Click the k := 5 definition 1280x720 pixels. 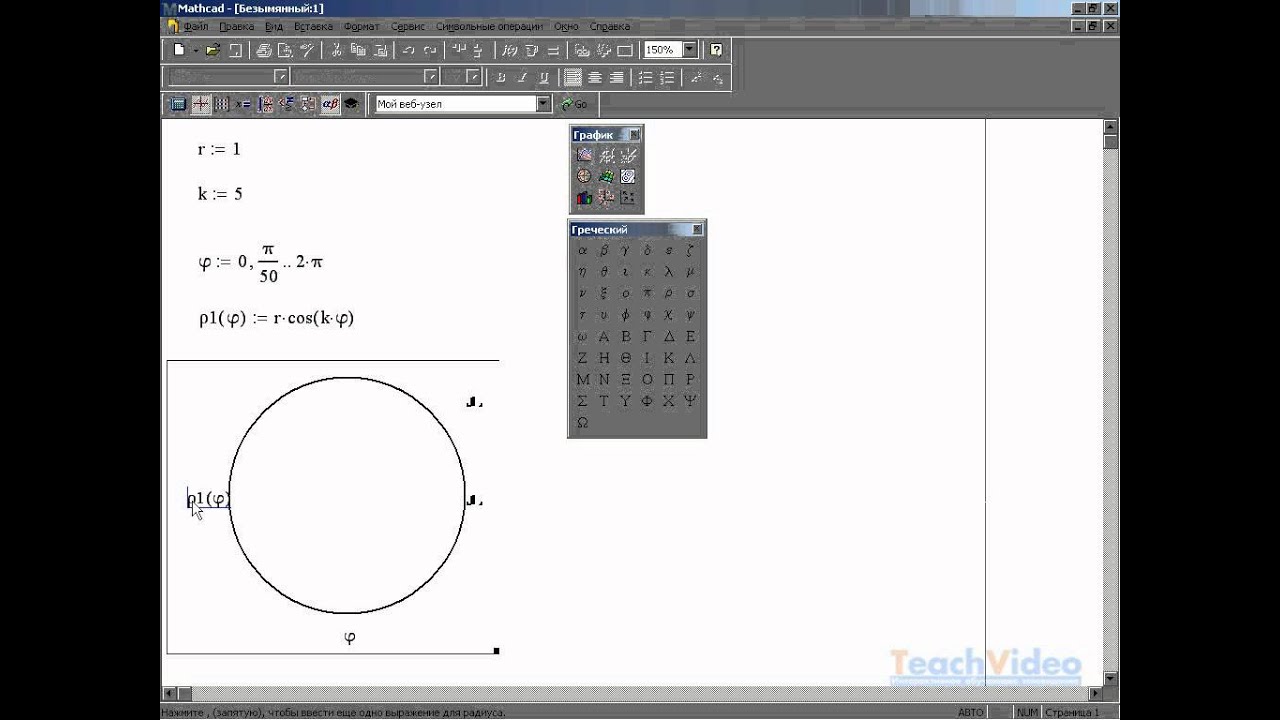220,194
